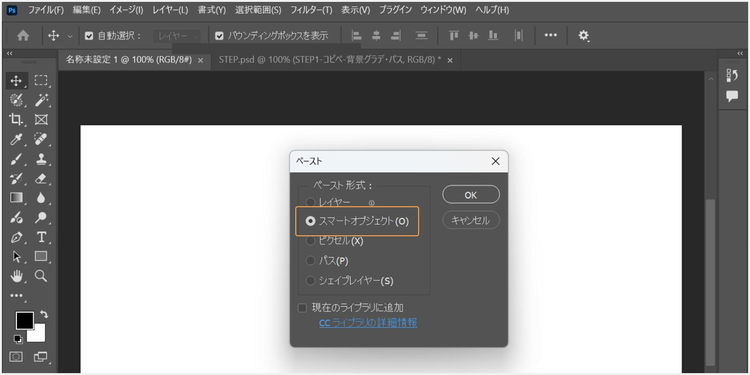Reset to default black and white colors
The image size is (750, 375).
tap(18, 339)
